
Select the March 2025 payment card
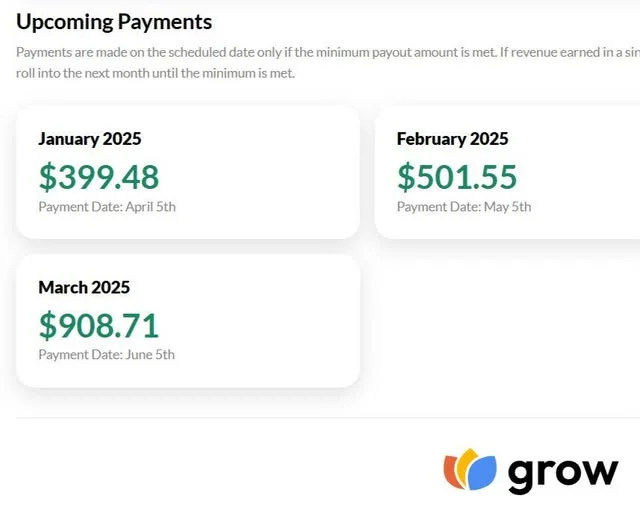click(188, 321)
